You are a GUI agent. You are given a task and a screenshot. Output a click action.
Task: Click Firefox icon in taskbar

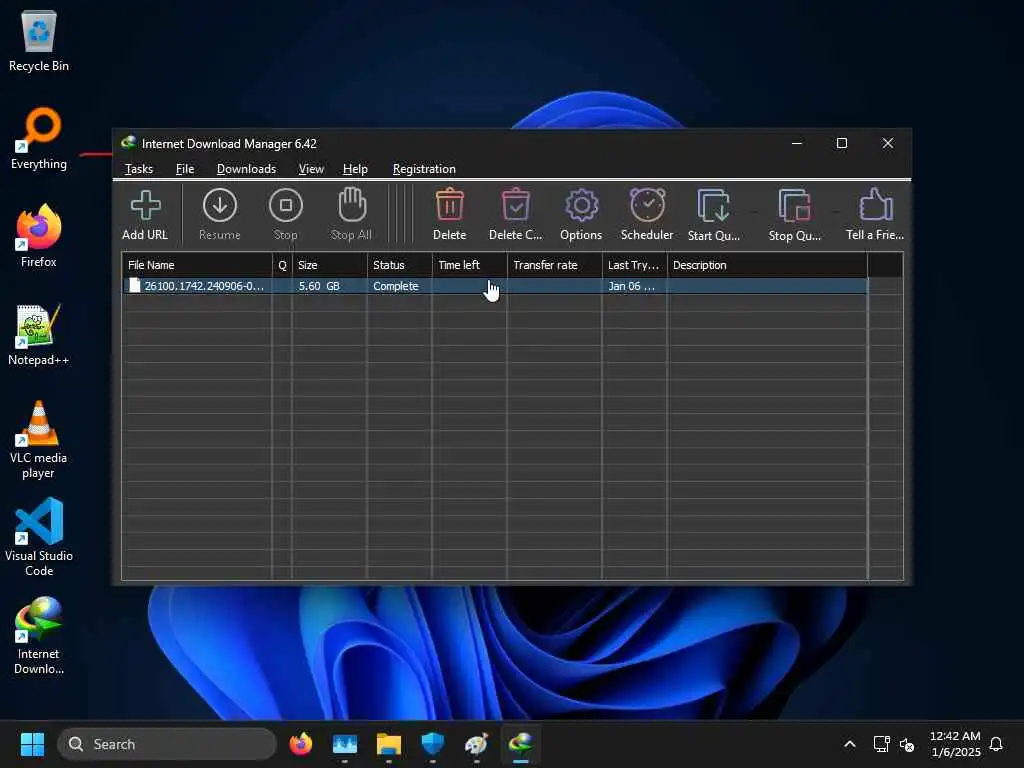point(301,744)
